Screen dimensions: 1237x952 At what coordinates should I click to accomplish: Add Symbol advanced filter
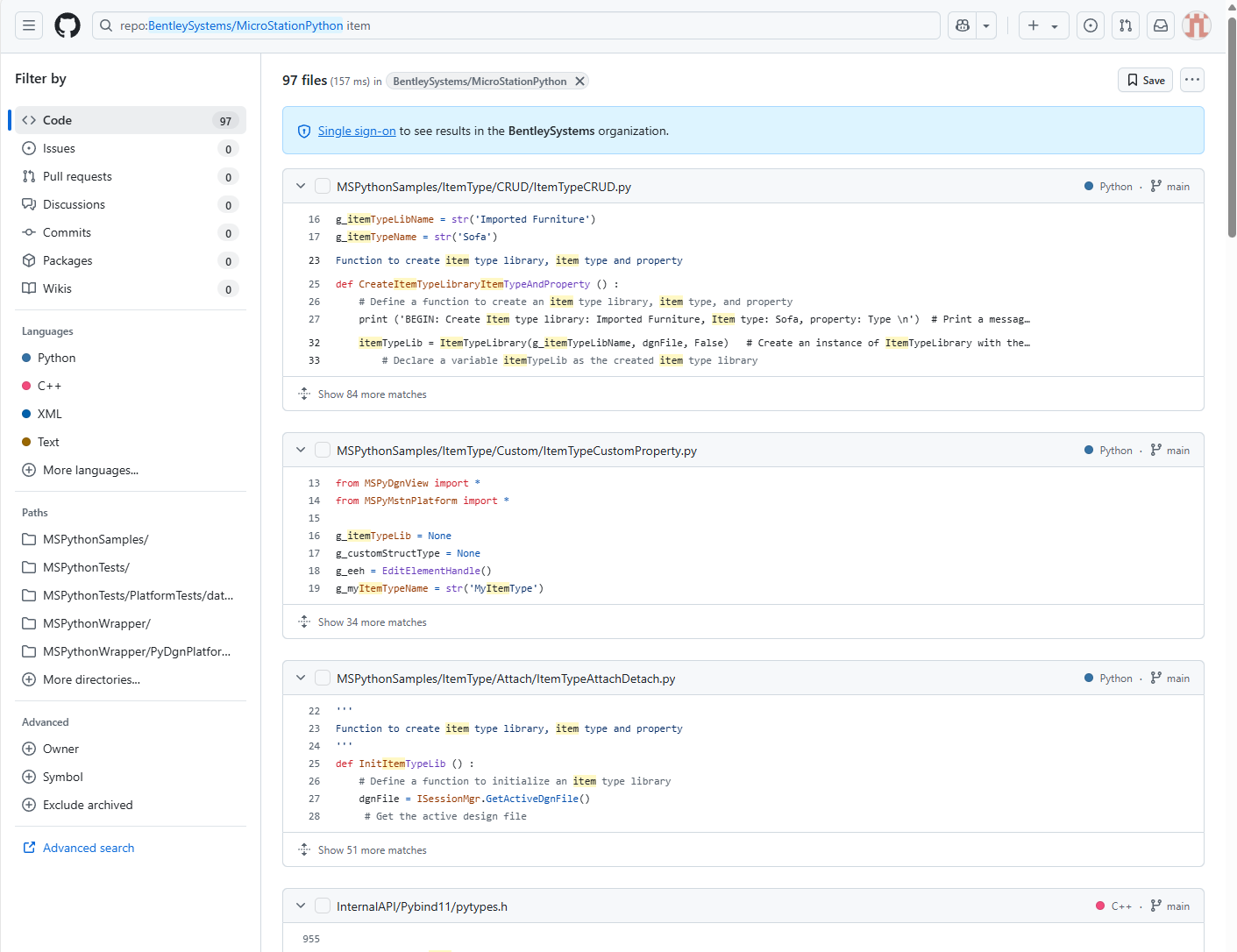point(131,777)
